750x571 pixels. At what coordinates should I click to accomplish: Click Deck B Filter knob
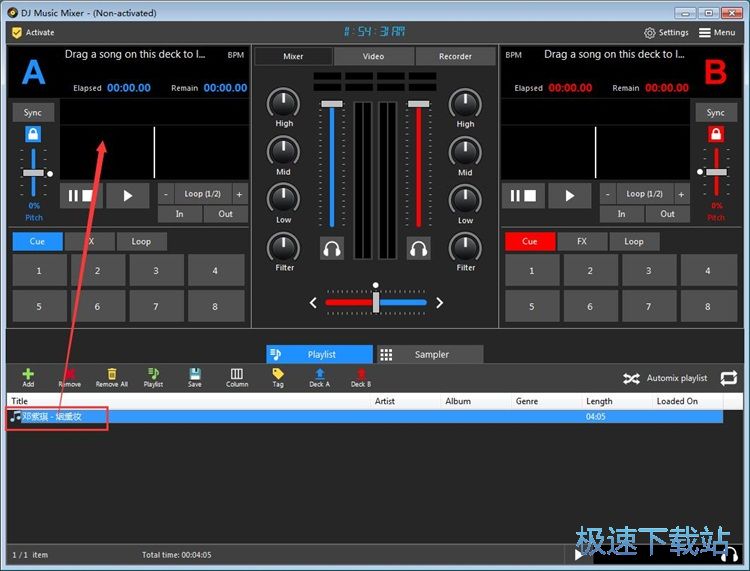pyautogui.click(x=465, y=247)
